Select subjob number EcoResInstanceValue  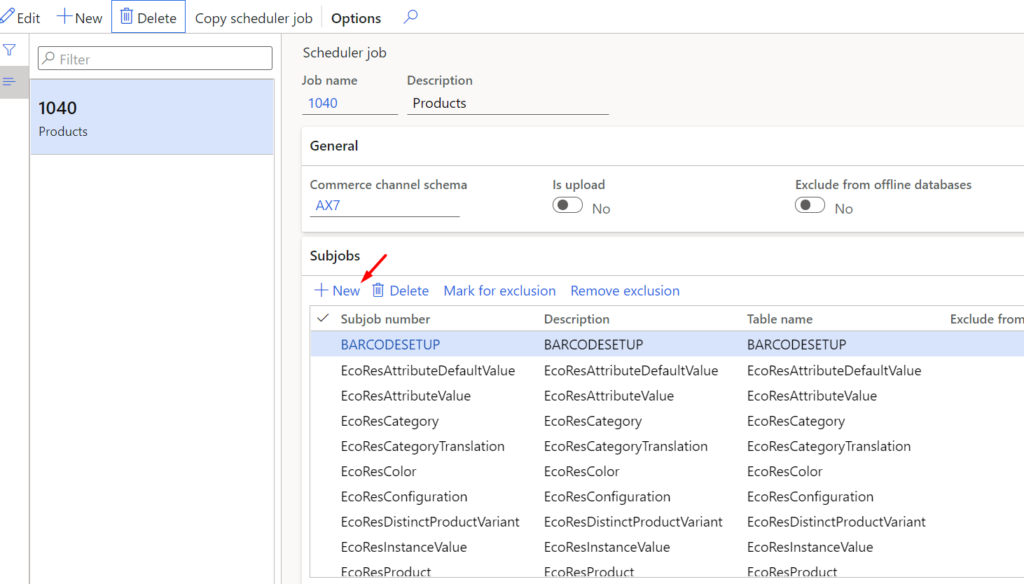[x=404, y=547]
